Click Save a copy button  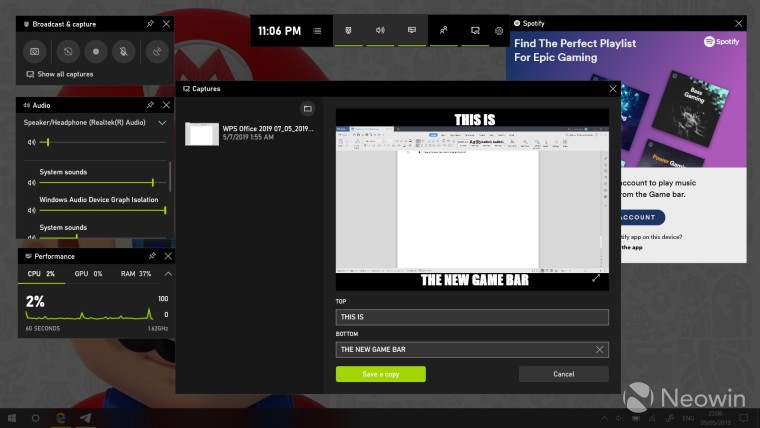380,374
